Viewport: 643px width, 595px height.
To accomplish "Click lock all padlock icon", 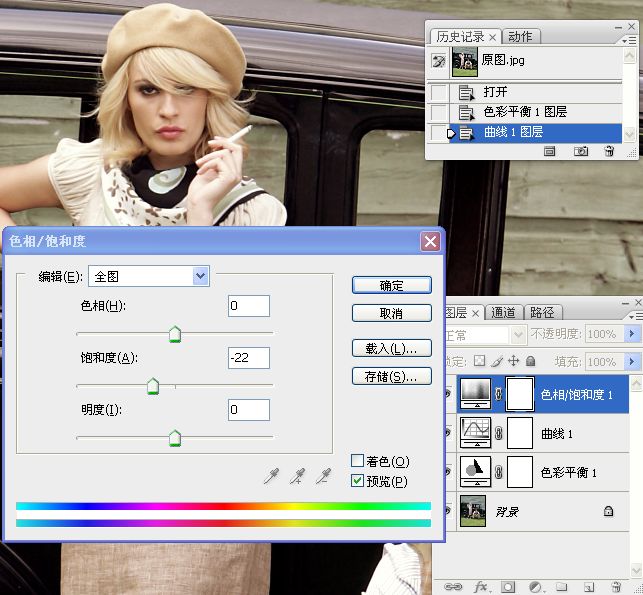I will (531, 361).
